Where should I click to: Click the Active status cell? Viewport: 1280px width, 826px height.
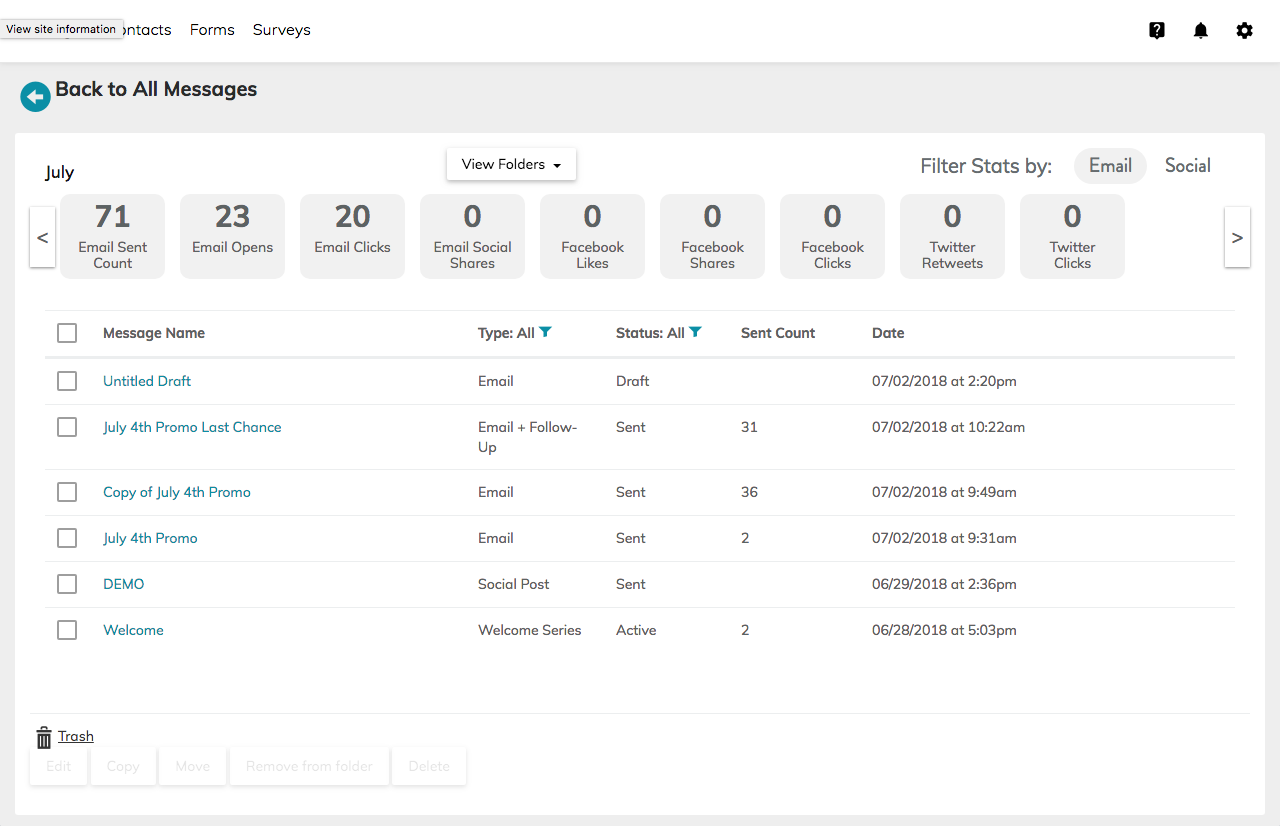(636, 630)
